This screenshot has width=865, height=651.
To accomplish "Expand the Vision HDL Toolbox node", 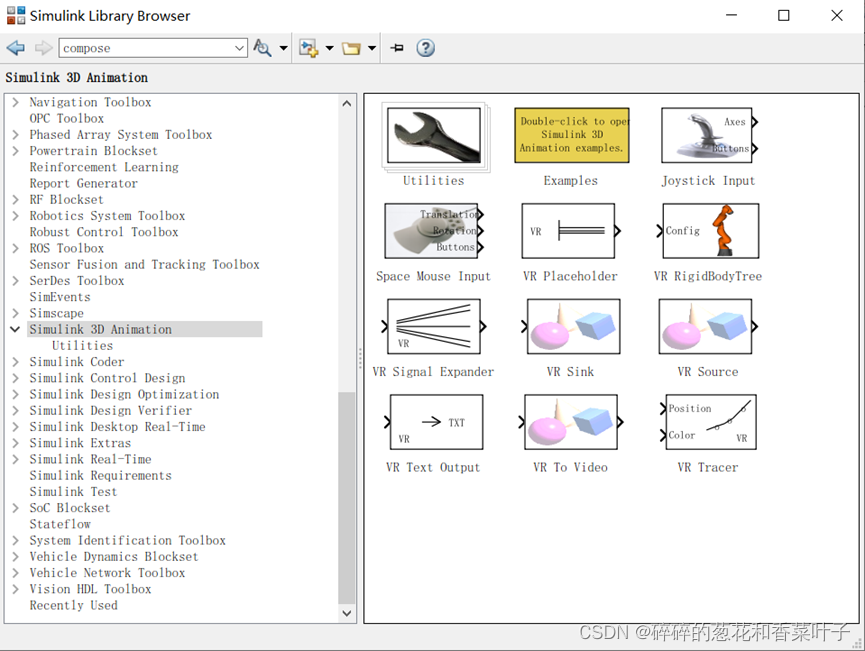I will pyautogui.click(x=15, y=589).
